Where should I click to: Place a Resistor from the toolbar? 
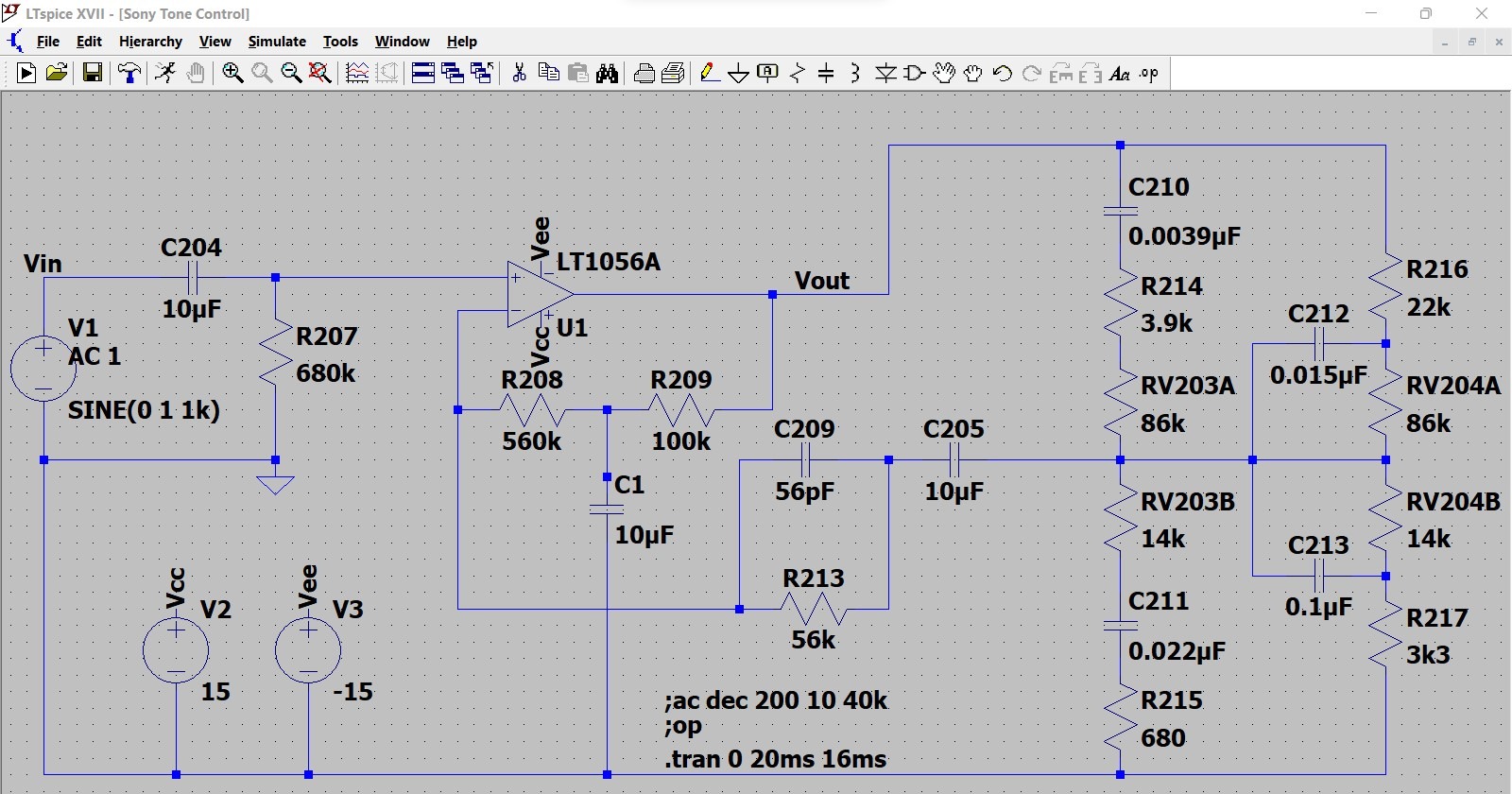798,73
